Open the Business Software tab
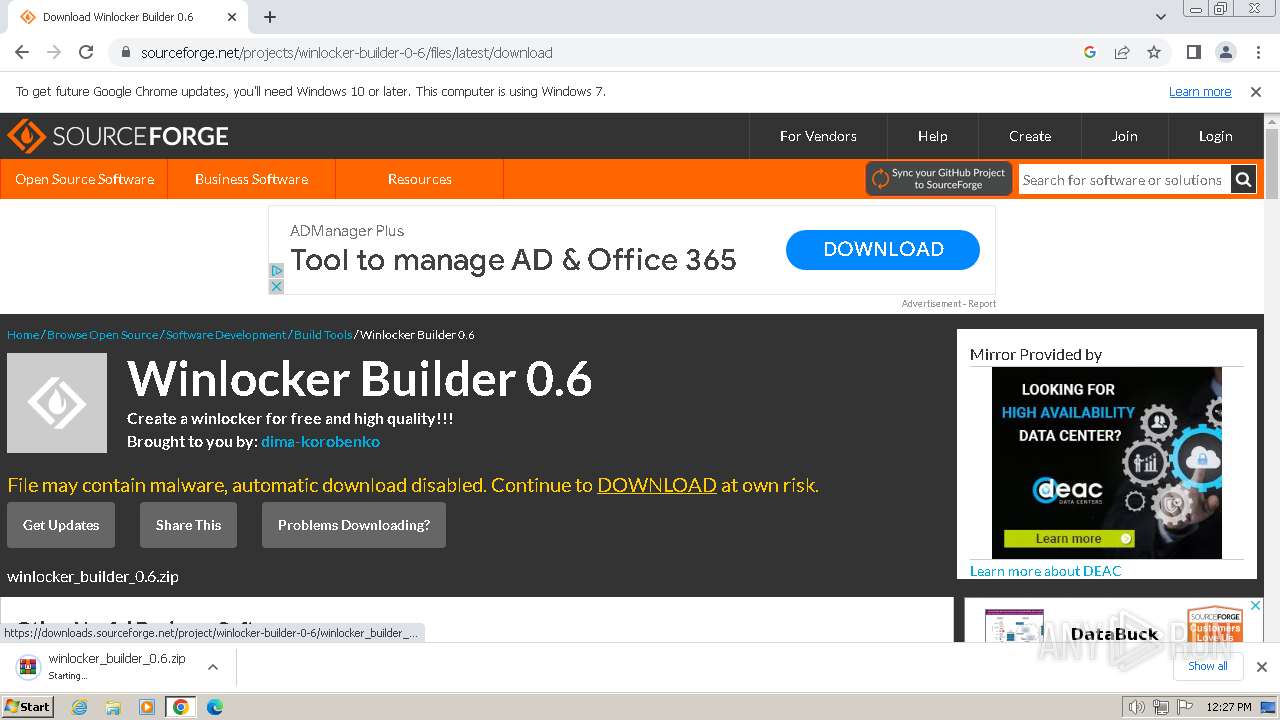This screenshot has width=1280, height=720. [x=251, y=179]
